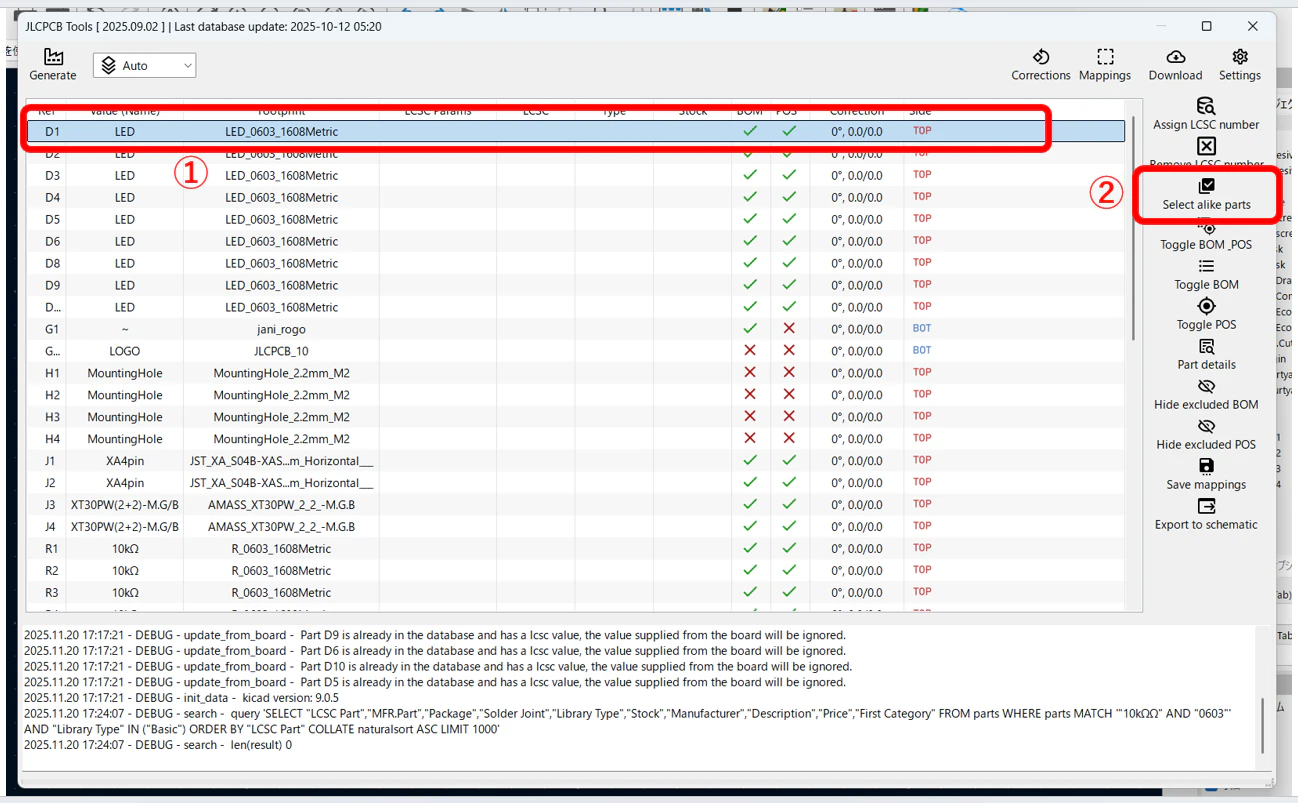Viewport: 1298px width, 803px height.
Task: Click Save mappings
Action: pyautogui.click(x=1206, y=475)
